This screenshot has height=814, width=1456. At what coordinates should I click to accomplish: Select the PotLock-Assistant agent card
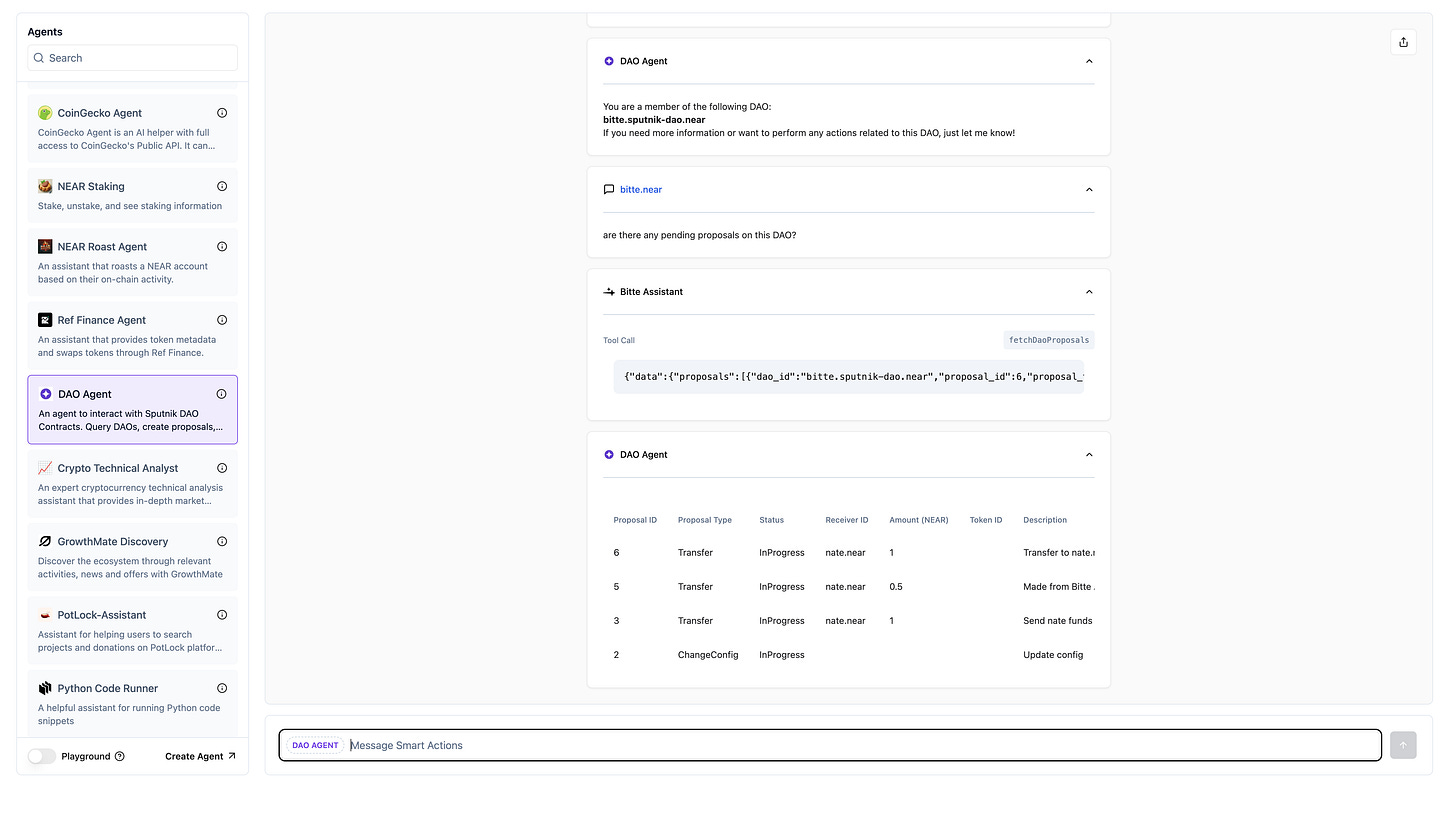click(x=132, y=631)
